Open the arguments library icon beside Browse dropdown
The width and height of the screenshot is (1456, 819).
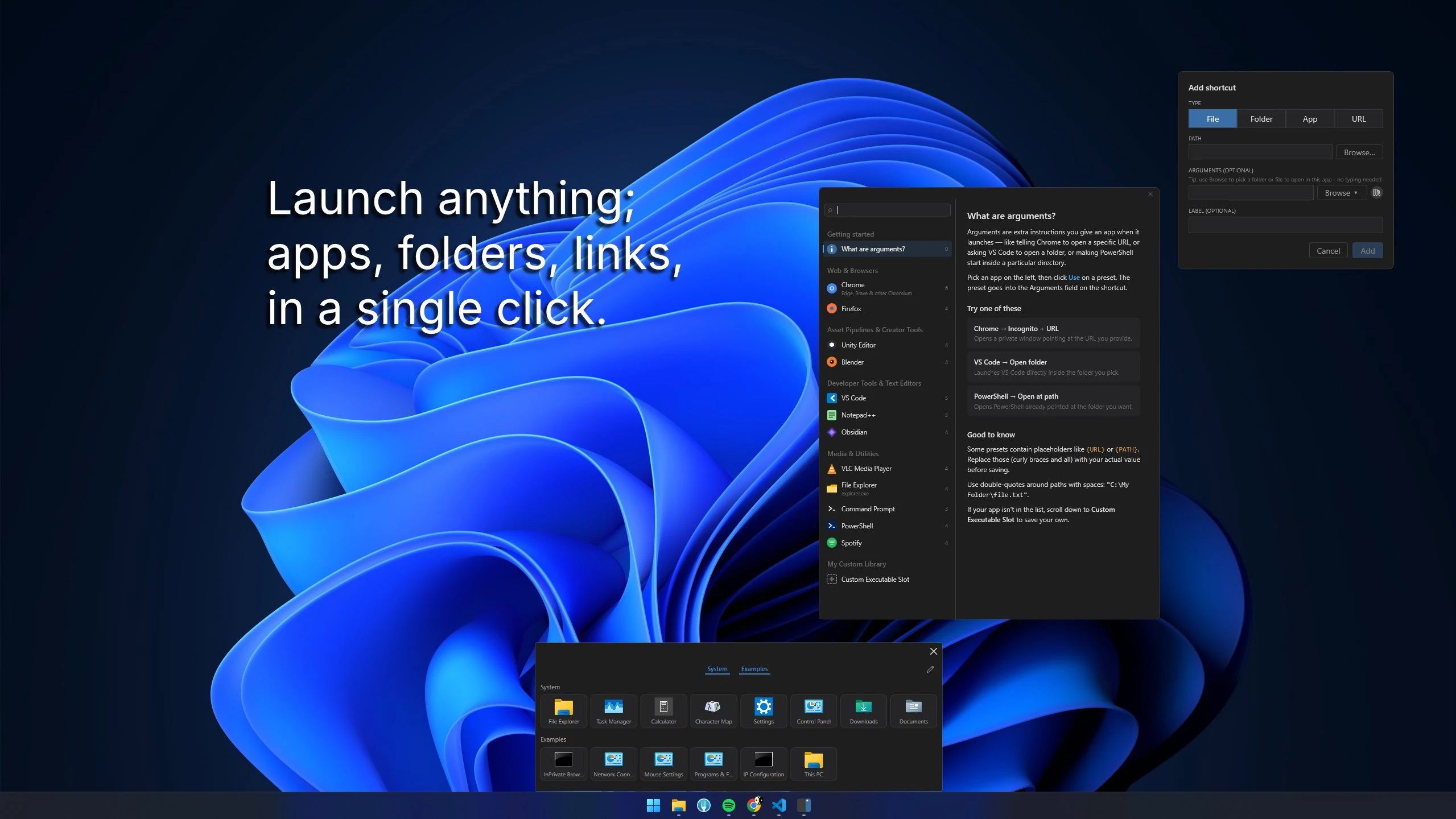coord(1376,193)
